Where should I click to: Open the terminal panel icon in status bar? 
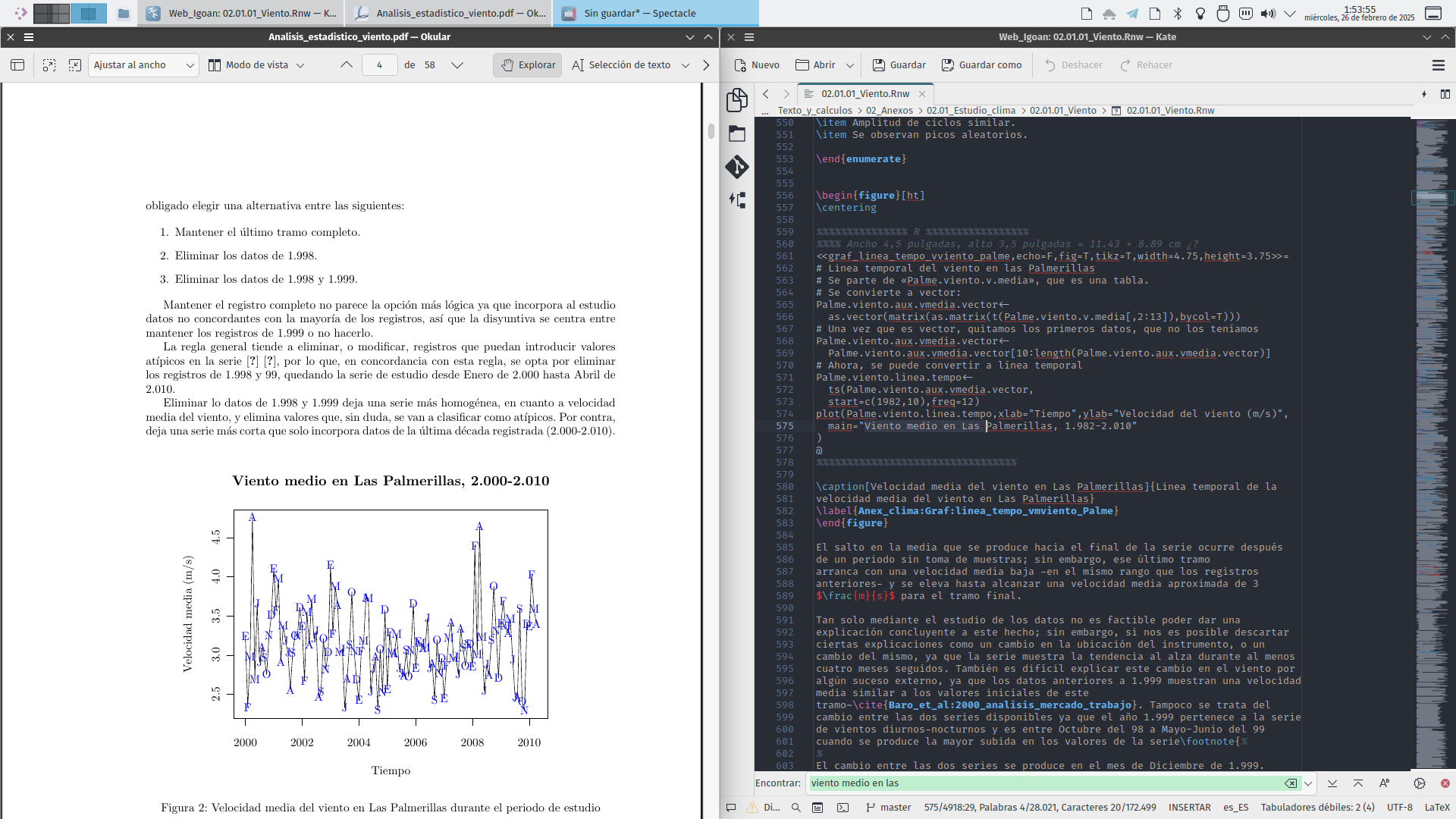[843, 808]
